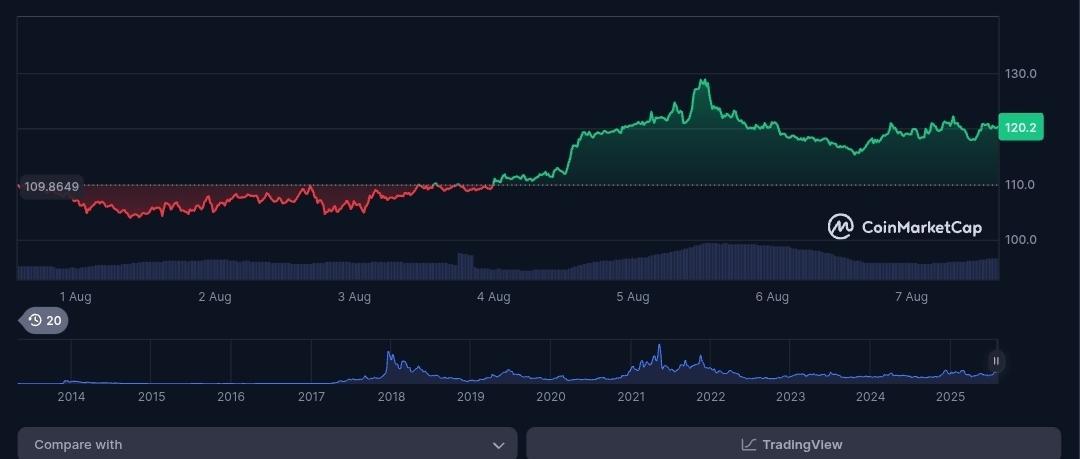Jump to 2021 on the timeline navigator
Image resolution: width=1080 pixels, height=459 pixels.
[x=630, y=397]
